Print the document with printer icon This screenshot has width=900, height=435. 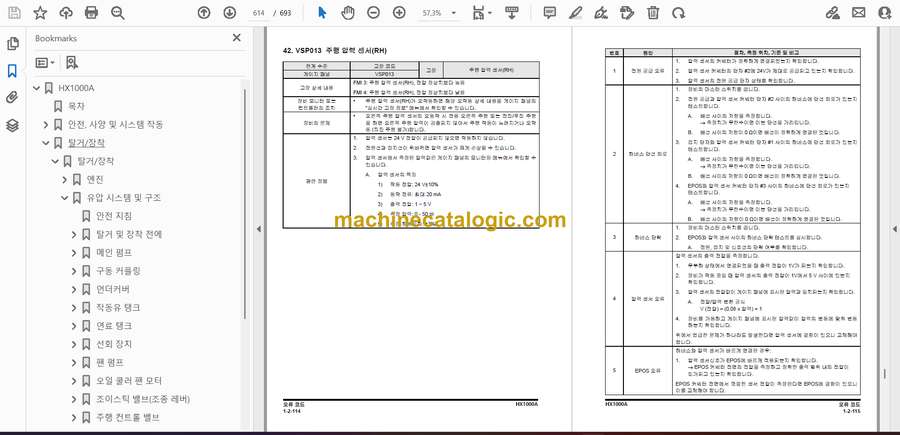[91, 13]
